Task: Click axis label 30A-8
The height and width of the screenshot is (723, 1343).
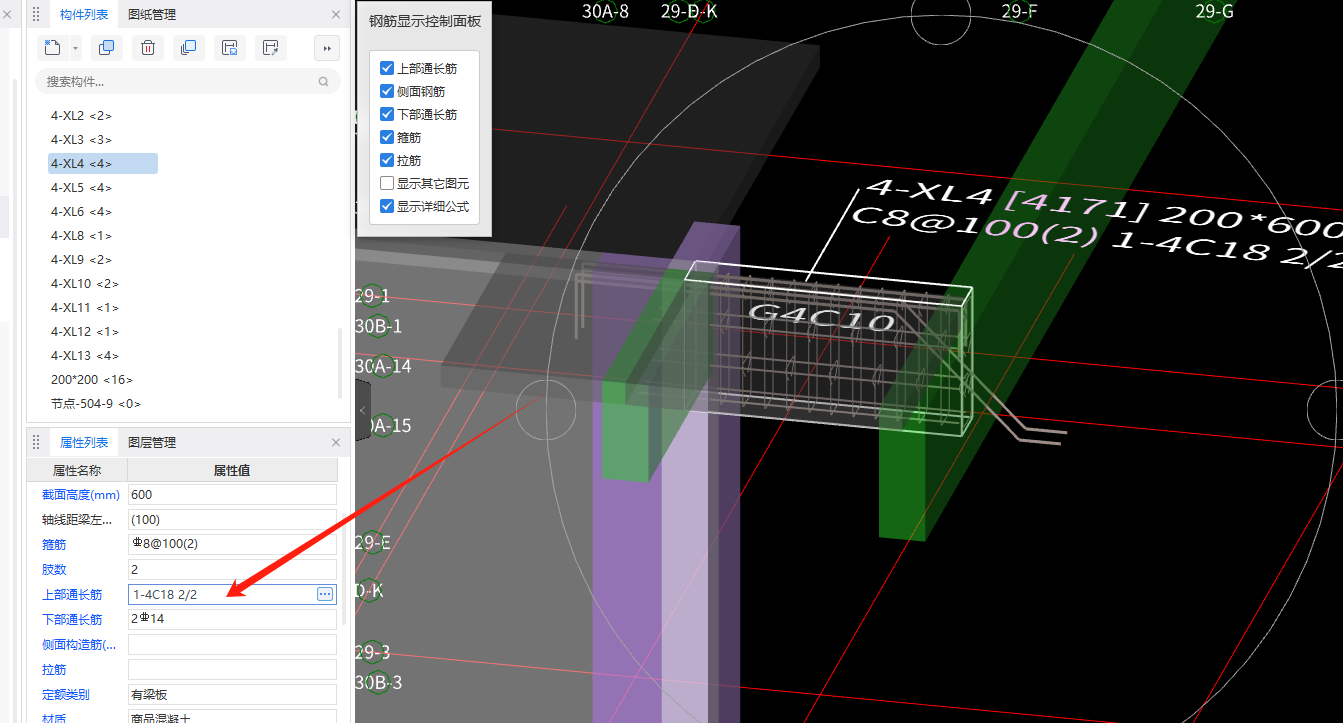Action: (x=605, y=12)
